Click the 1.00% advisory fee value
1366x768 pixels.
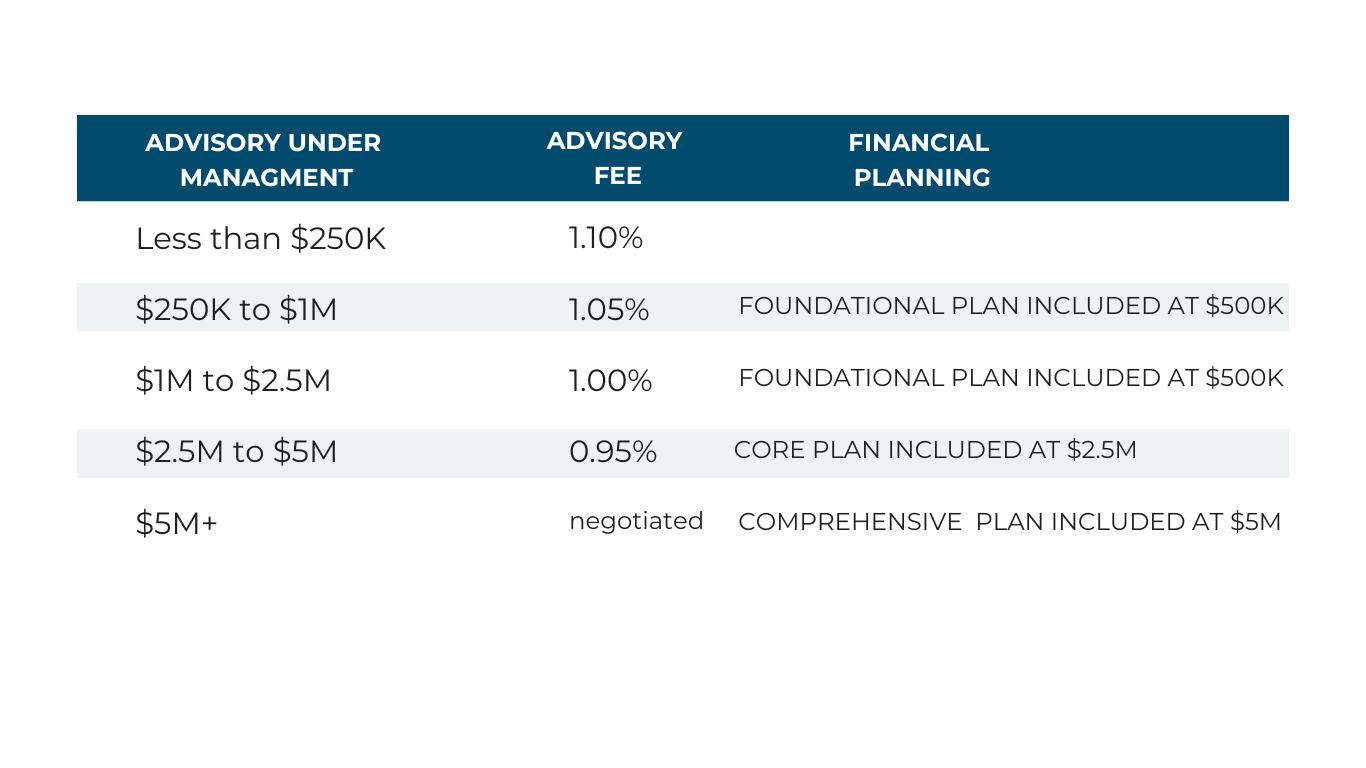[x=611, y=381]
